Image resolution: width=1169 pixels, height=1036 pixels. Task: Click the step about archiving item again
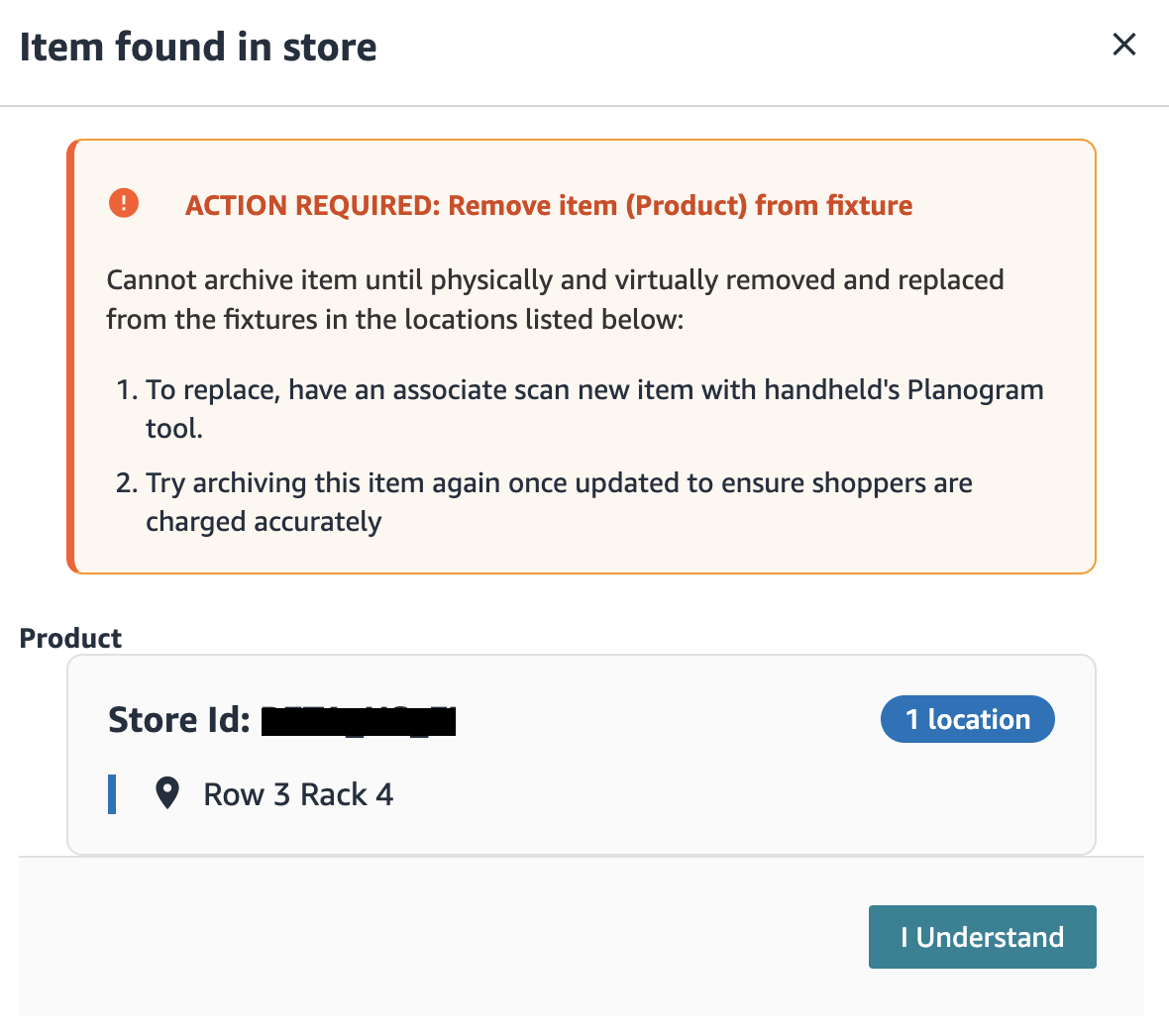tap(559, 483)
